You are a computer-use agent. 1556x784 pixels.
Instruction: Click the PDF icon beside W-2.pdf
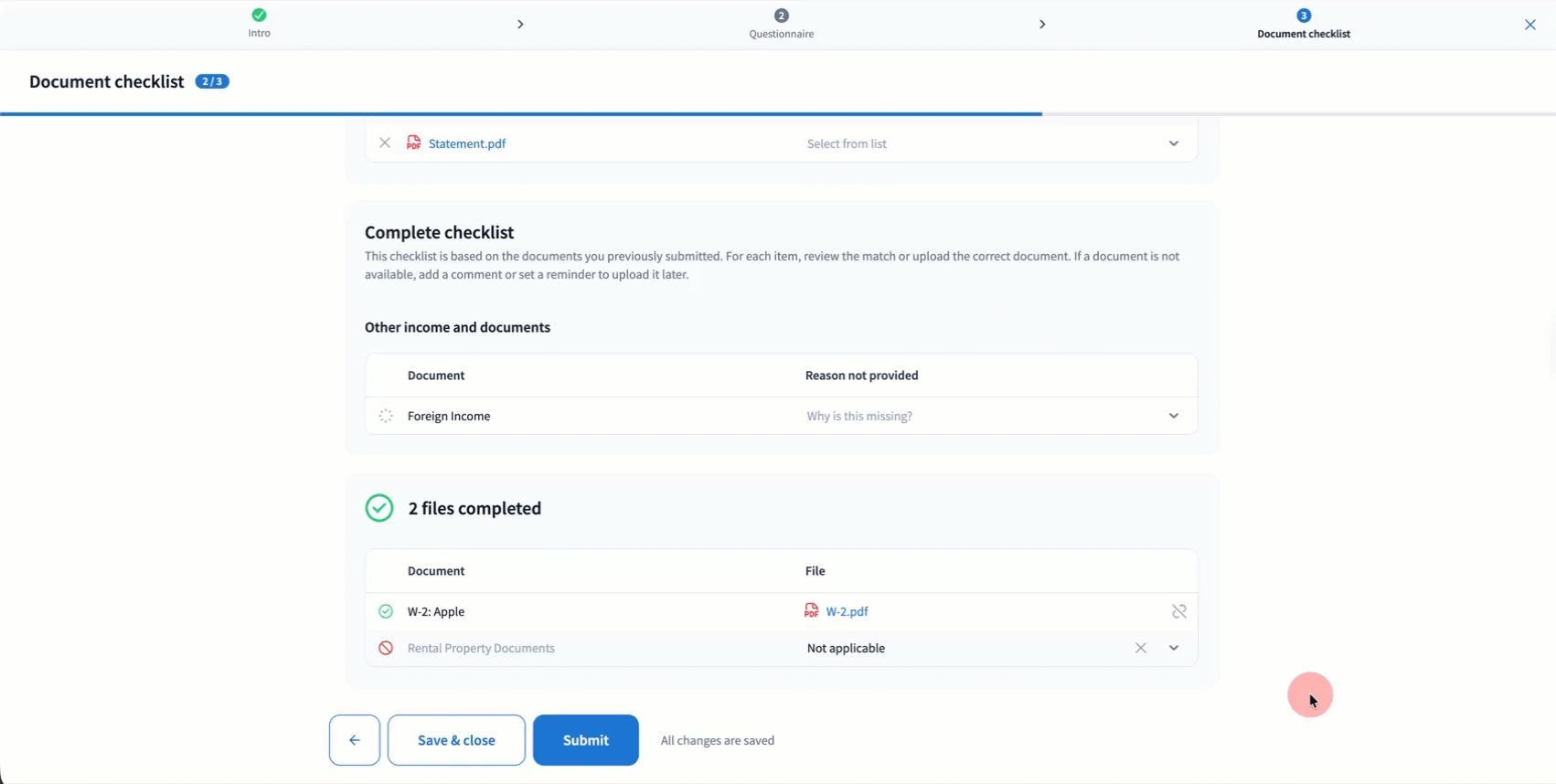point(812,610)
